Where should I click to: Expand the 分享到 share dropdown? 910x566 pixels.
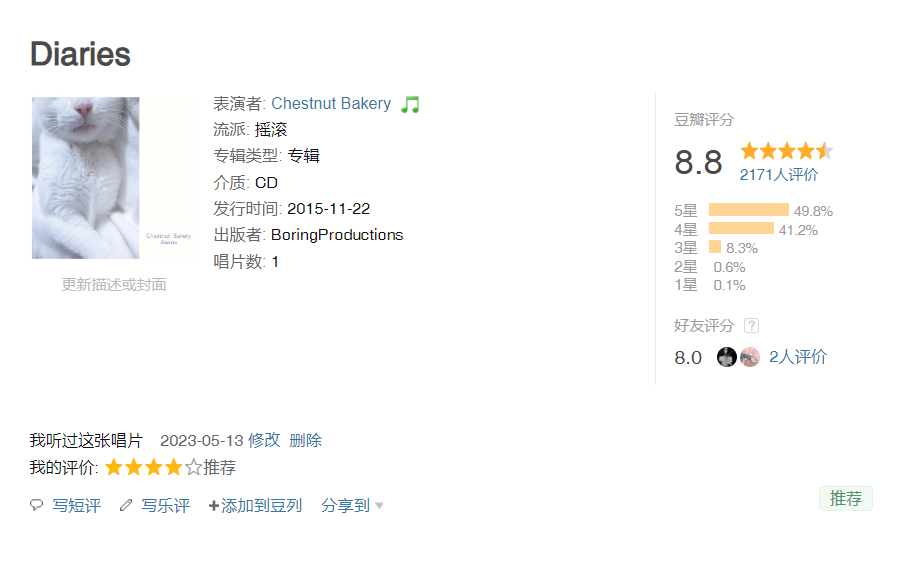[352, 506]
